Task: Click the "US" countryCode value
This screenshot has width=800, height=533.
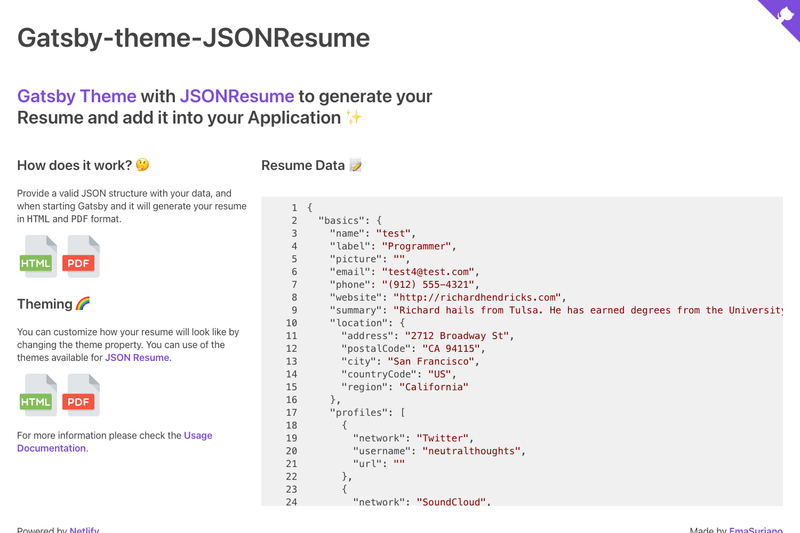Action: tap(439, 374)
